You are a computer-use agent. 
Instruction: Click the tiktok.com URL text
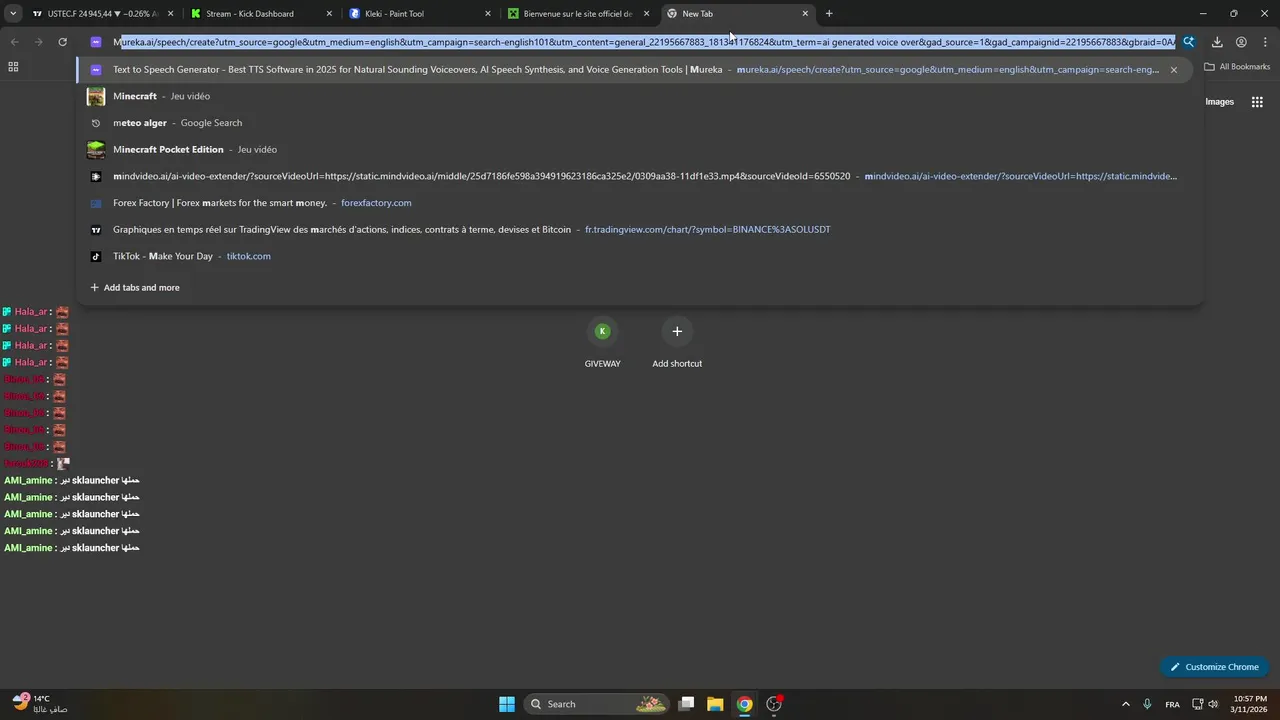(x=249, y=256)
